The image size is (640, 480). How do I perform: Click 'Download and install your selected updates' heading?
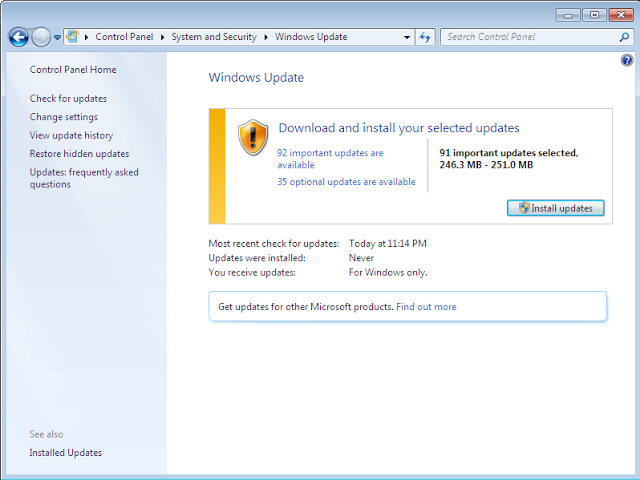(x=399, y=128)
